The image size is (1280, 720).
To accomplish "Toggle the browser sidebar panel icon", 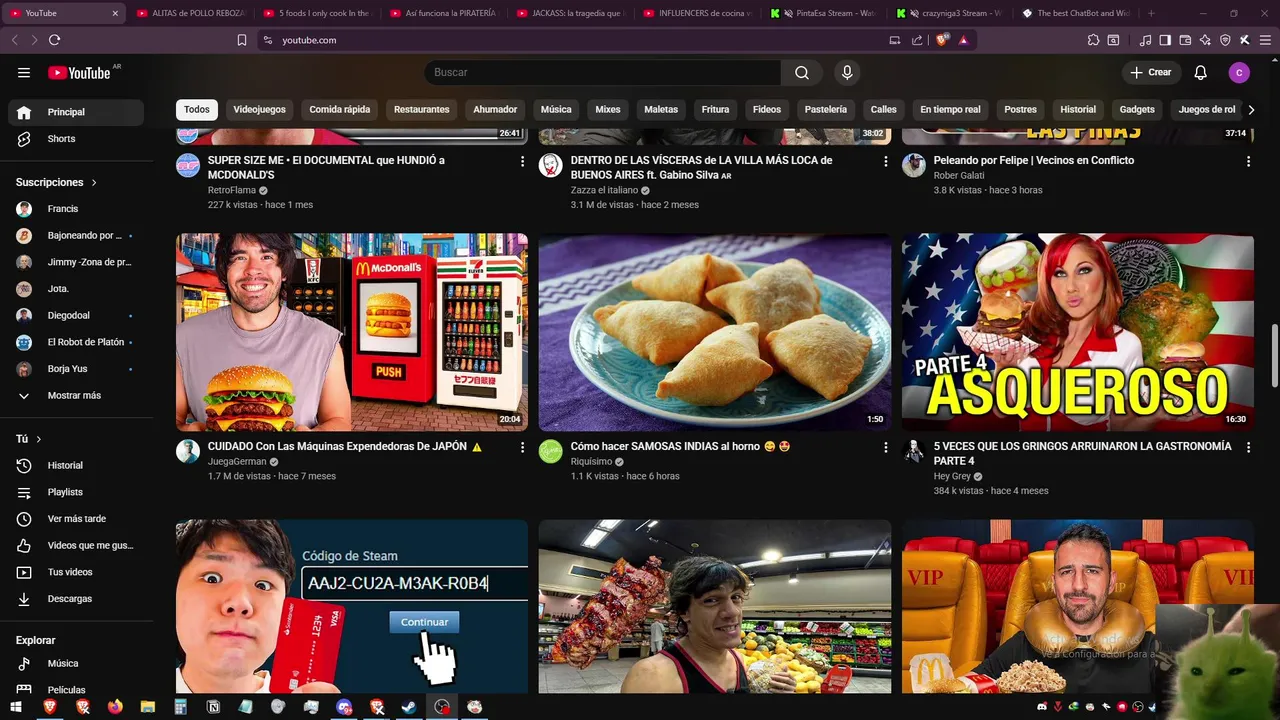I will pyautogui.click(x=1165, y=40).
